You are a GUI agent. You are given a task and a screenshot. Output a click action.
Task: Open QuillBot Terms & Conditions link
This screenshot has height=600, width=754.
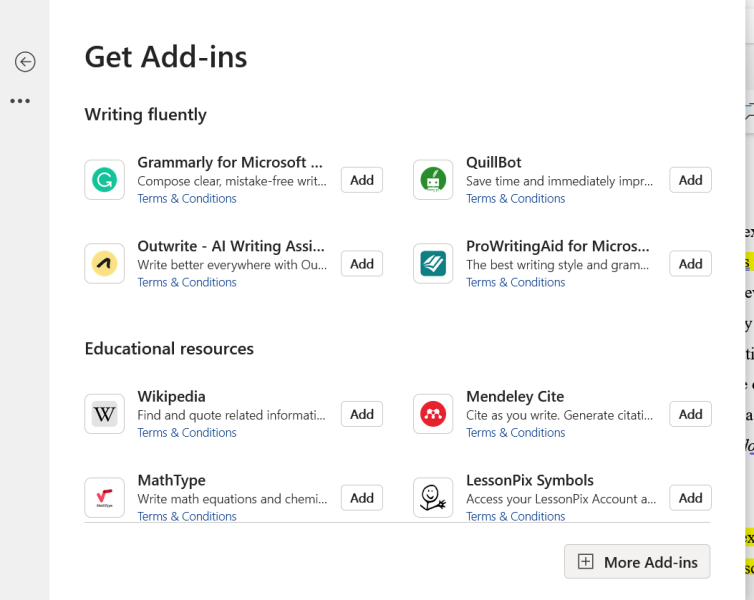tap(515, 199)
